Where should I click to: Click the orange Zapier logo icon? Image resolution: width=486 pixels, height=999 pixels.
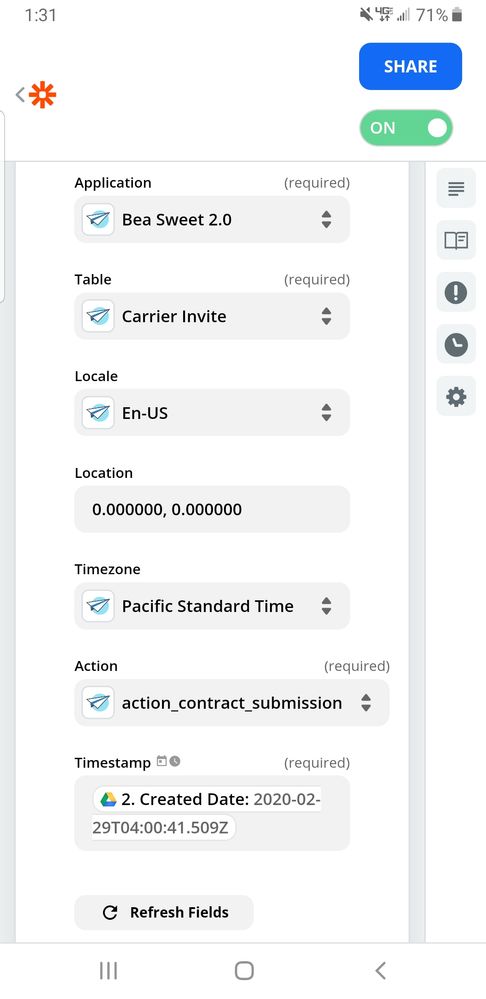(43, 94)
